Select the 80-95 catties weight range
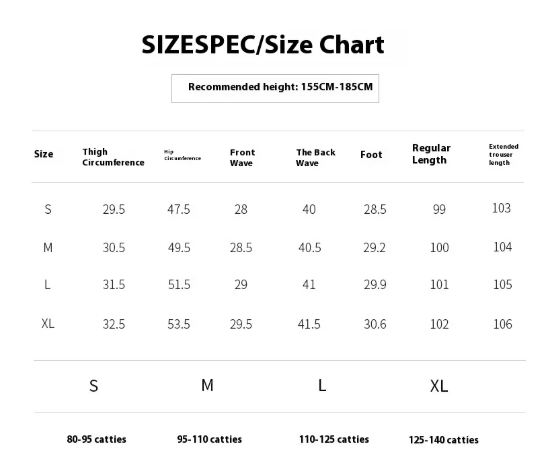This screenshot has height=456, width=533. pos(97,439)
